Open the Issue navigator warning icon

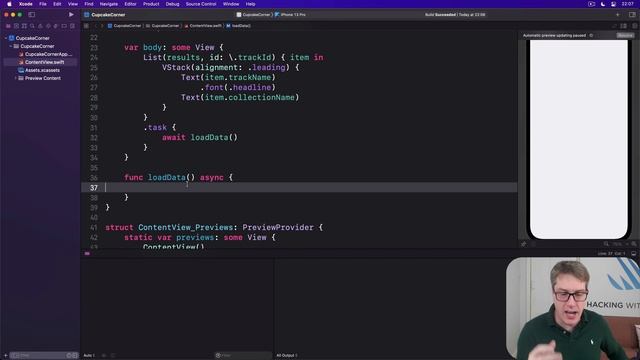pyautogui.click(x=40, y=26)
